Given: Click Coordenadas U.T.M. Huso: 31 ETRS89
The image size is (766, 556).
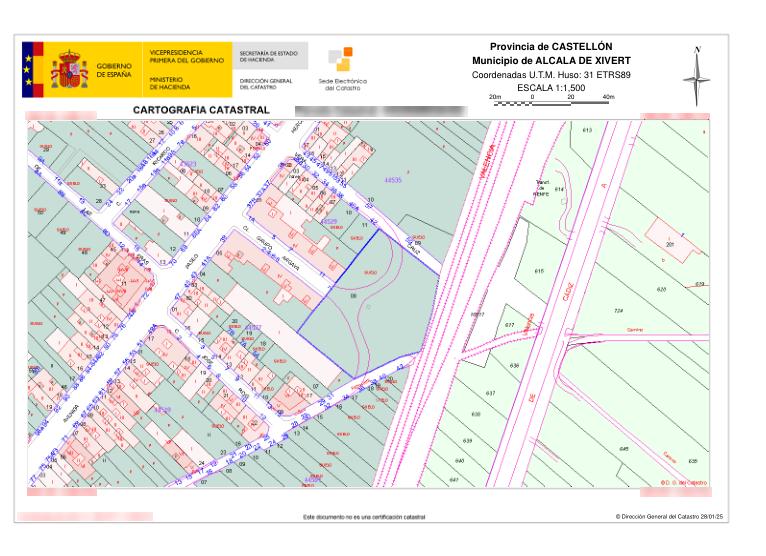Looking at the screenshot, I should (551, 75).
